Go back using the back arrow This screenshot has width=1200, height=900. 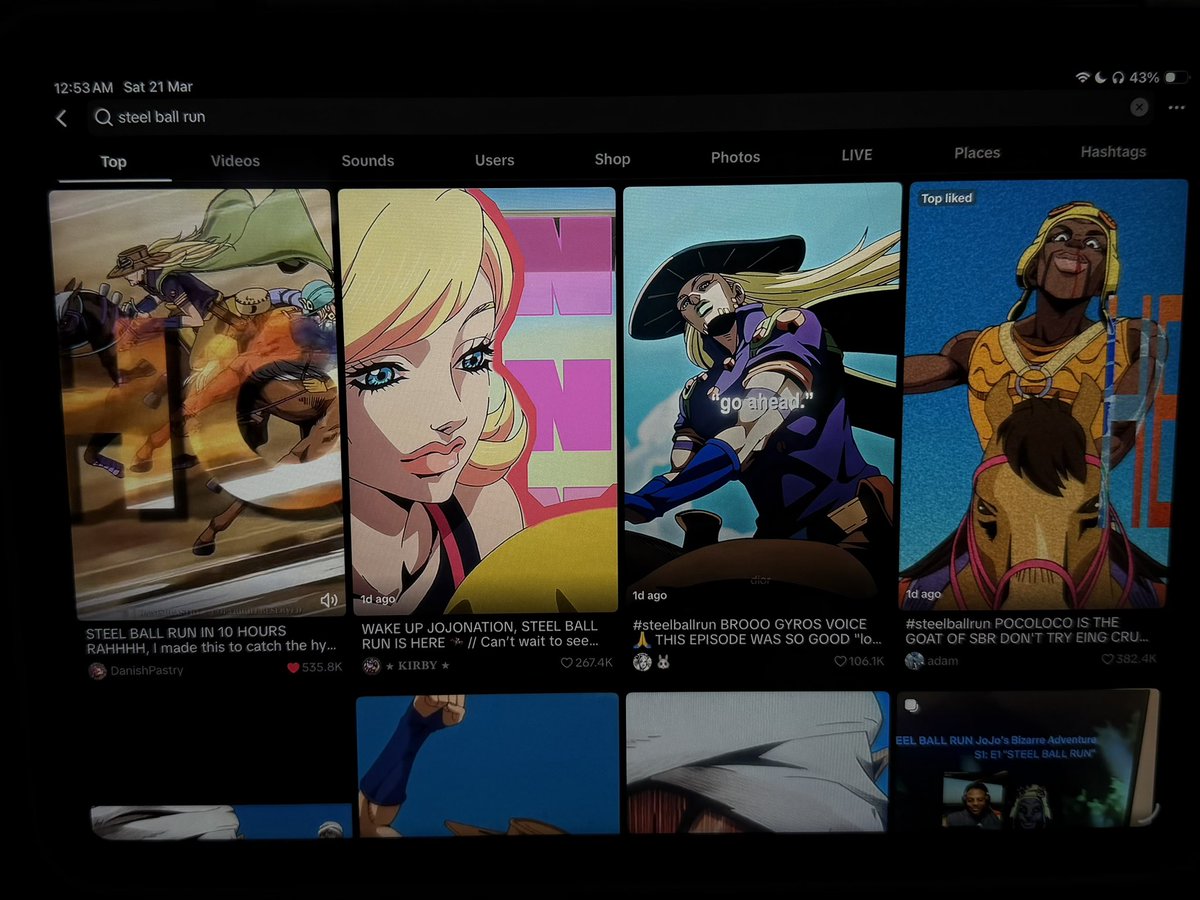(62, 118)
